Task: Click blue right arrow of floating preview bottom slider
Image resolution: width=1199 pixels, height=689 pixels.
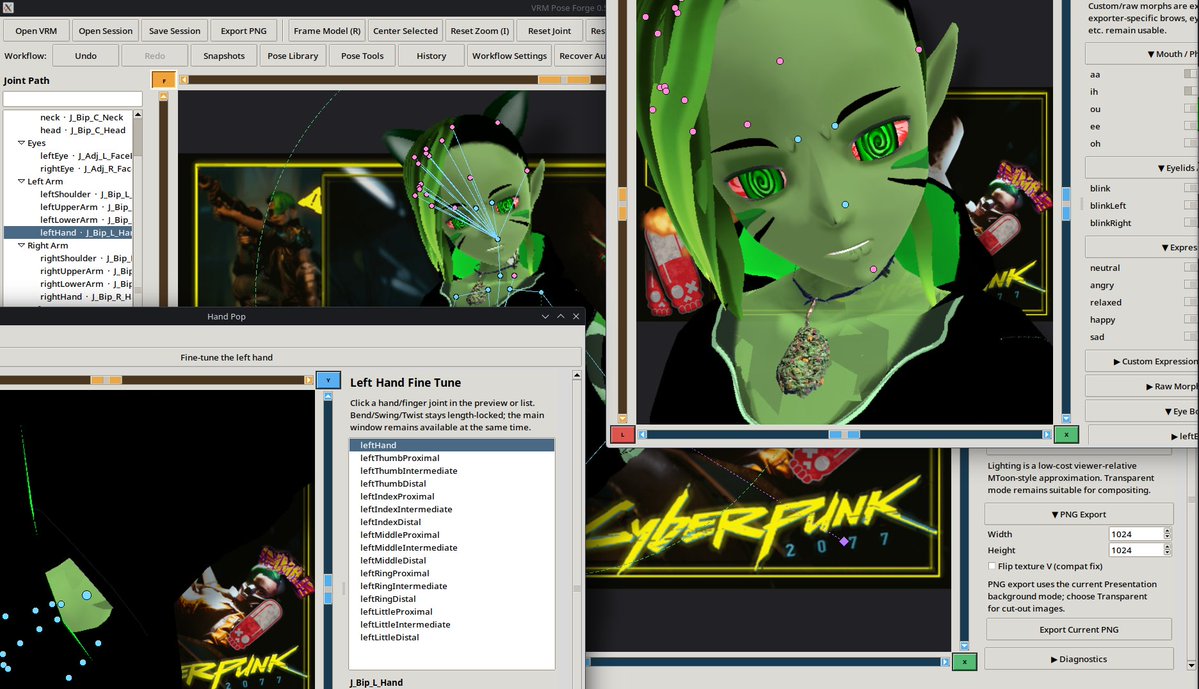Action: coord(1047,434)
